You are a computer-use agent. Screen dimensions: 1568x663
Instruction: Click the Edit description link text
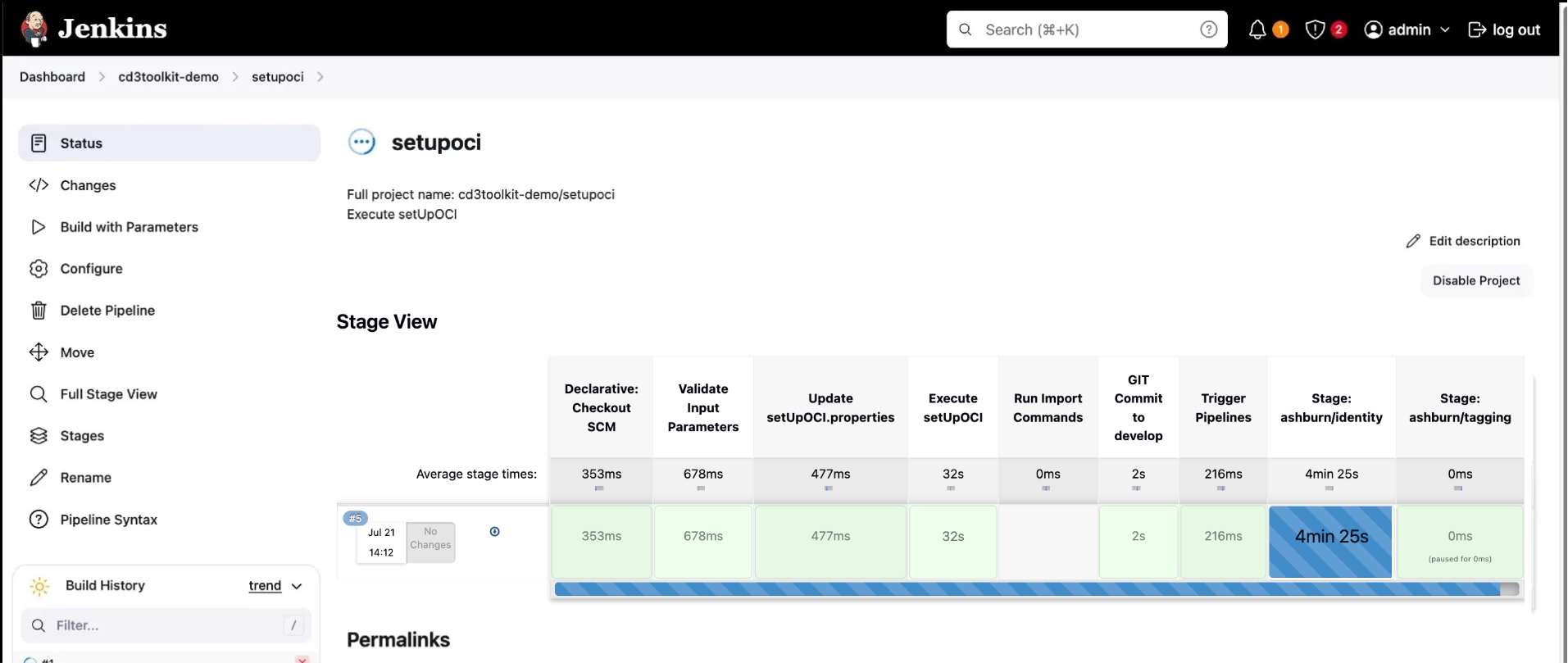[1475, 241]
